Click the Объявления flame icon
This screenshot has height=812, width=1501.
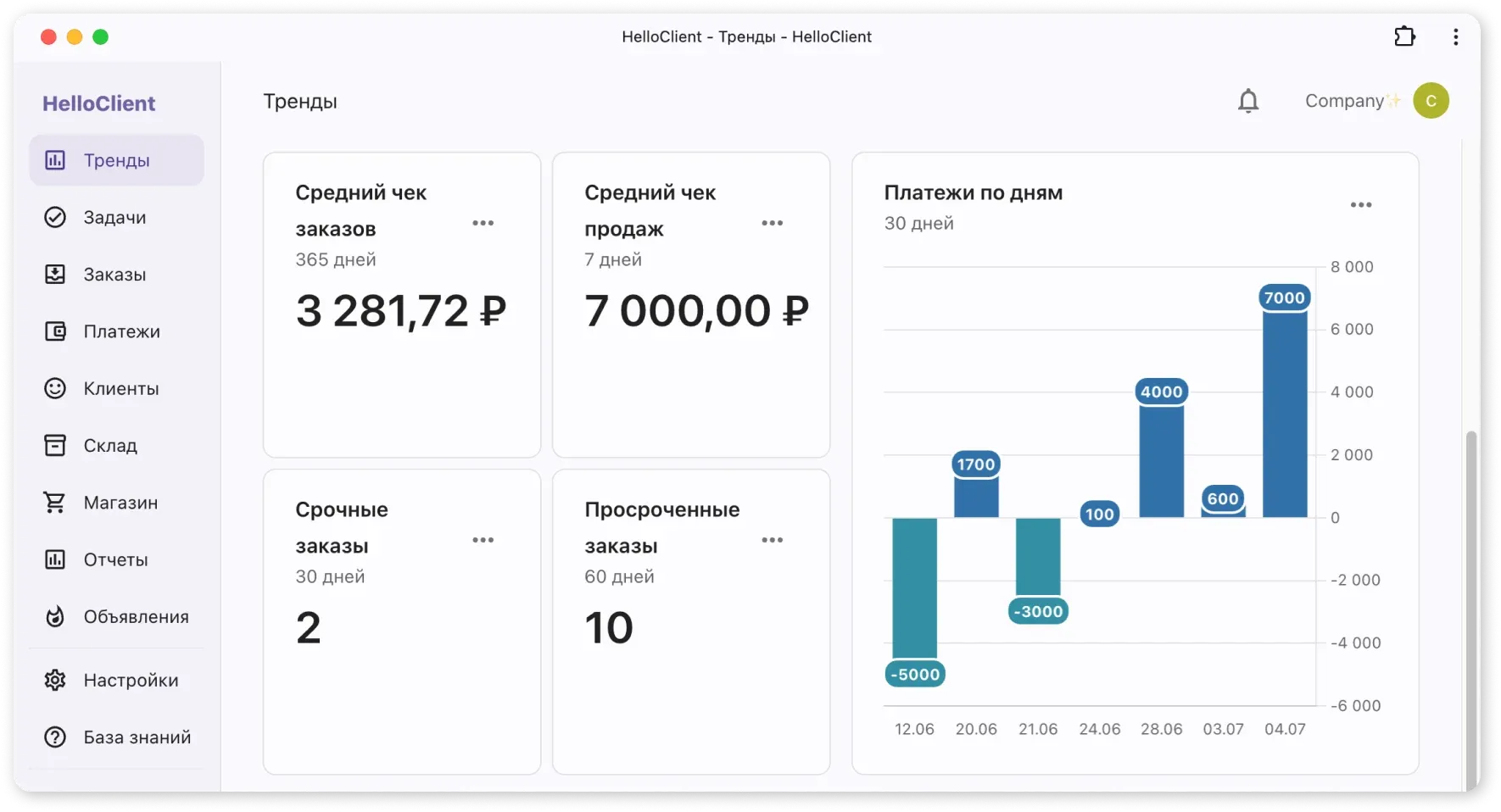(55, 616)
